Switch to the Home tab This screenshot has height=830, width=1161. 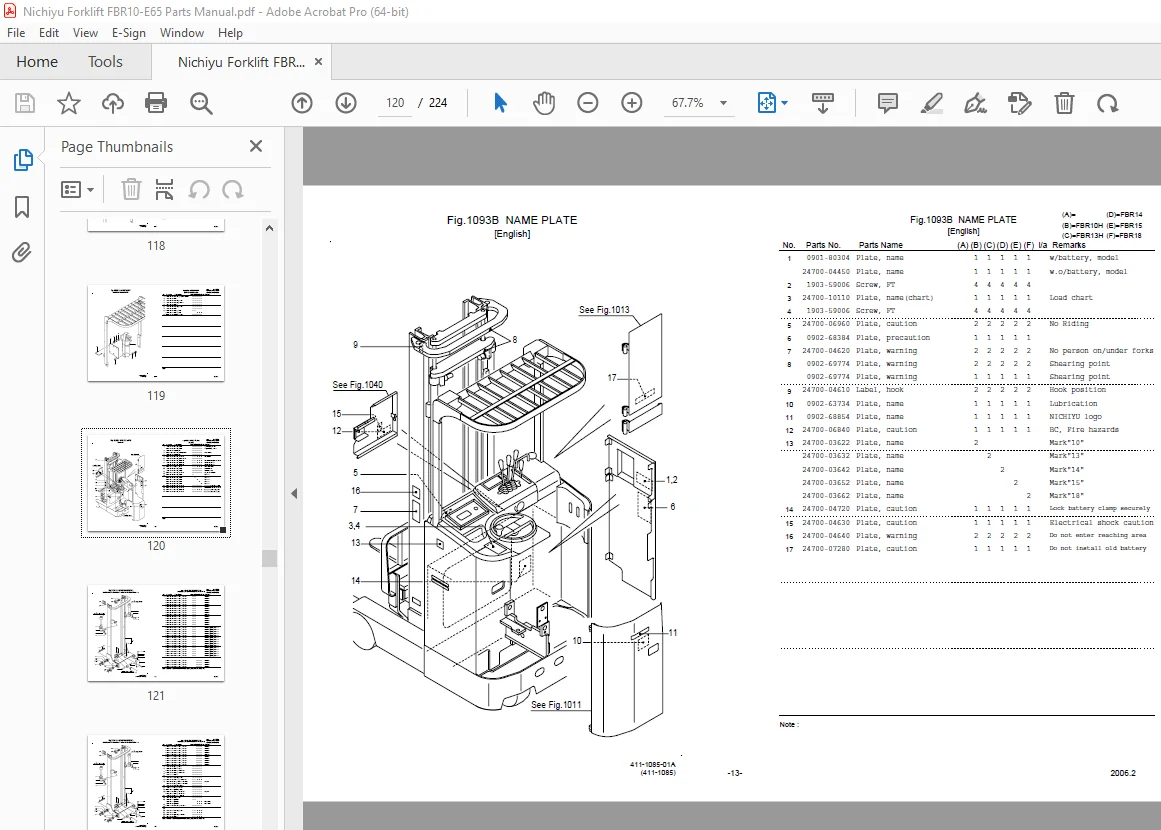pos(37,61)
